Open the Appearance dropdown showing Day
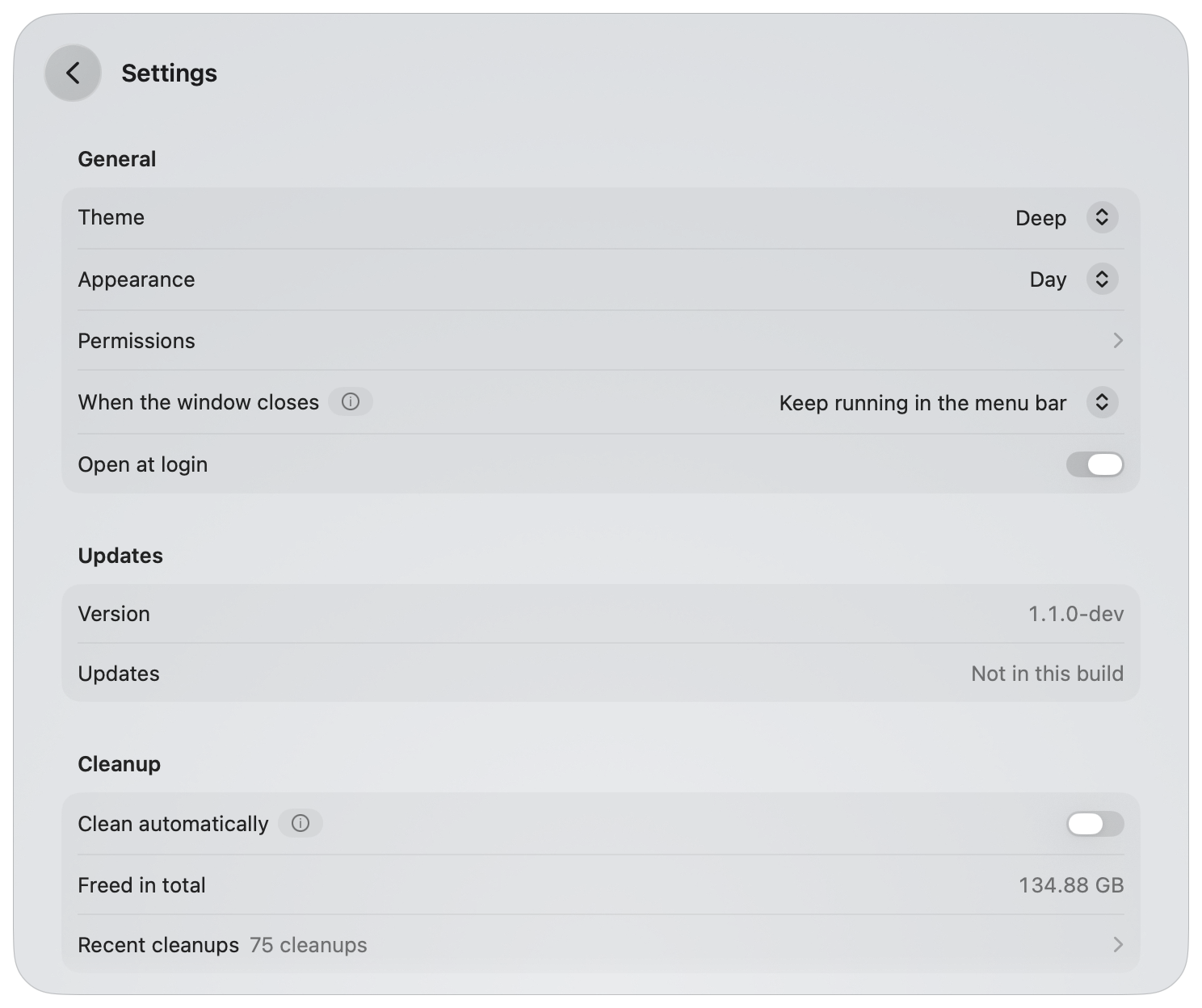This screenshot has width=1202, height=1008. [1073, 279]
